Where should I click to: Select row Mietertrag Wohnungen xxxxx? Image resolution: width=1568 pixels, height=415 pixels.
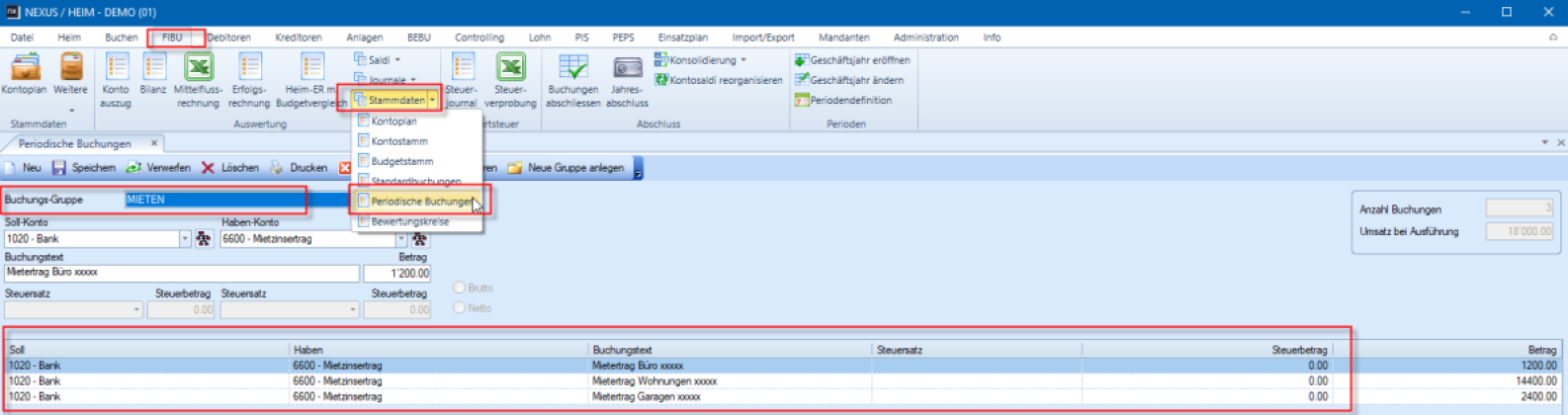pos(782,380)
